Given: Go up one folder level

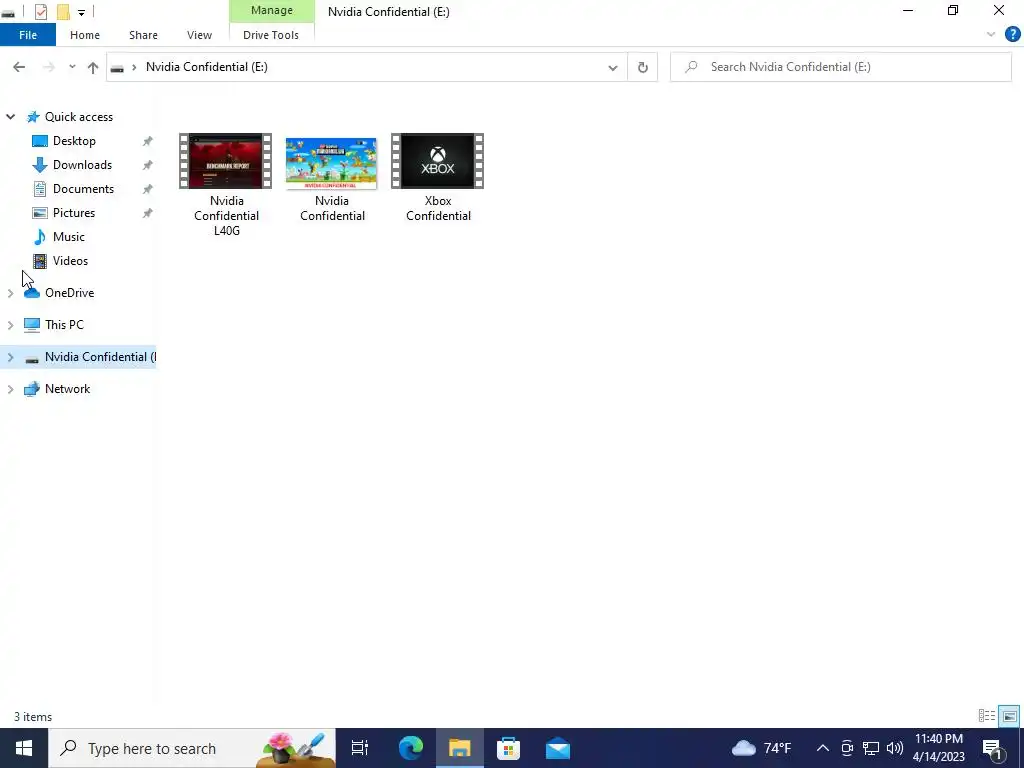Looking at the screenshot, I should coord(93,67).
